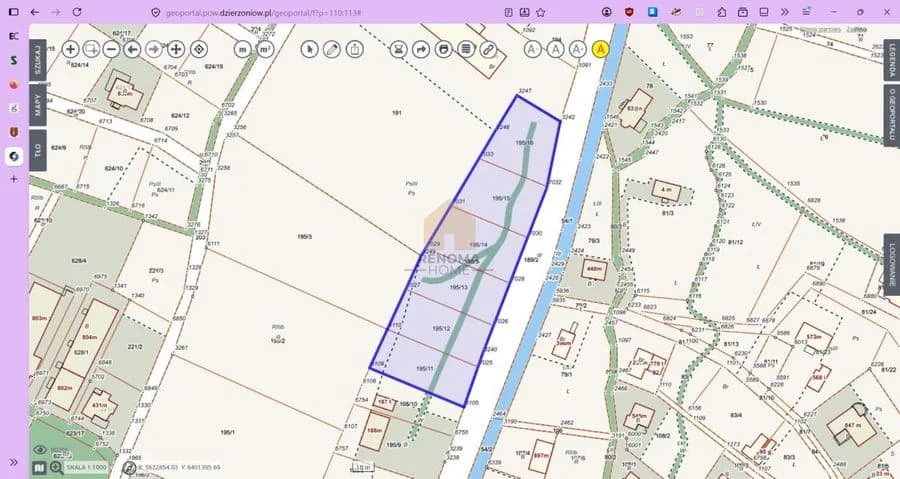Increase label size with A+ button
The width and height of the screenshot is (900, 479).
click(x=577, y=49)
